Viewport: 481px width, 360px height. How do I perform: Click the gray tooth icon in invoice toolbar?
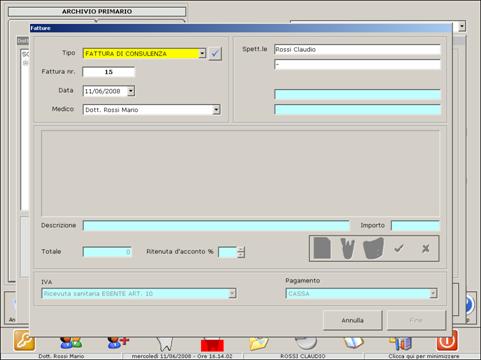click(x=348, y=248)
